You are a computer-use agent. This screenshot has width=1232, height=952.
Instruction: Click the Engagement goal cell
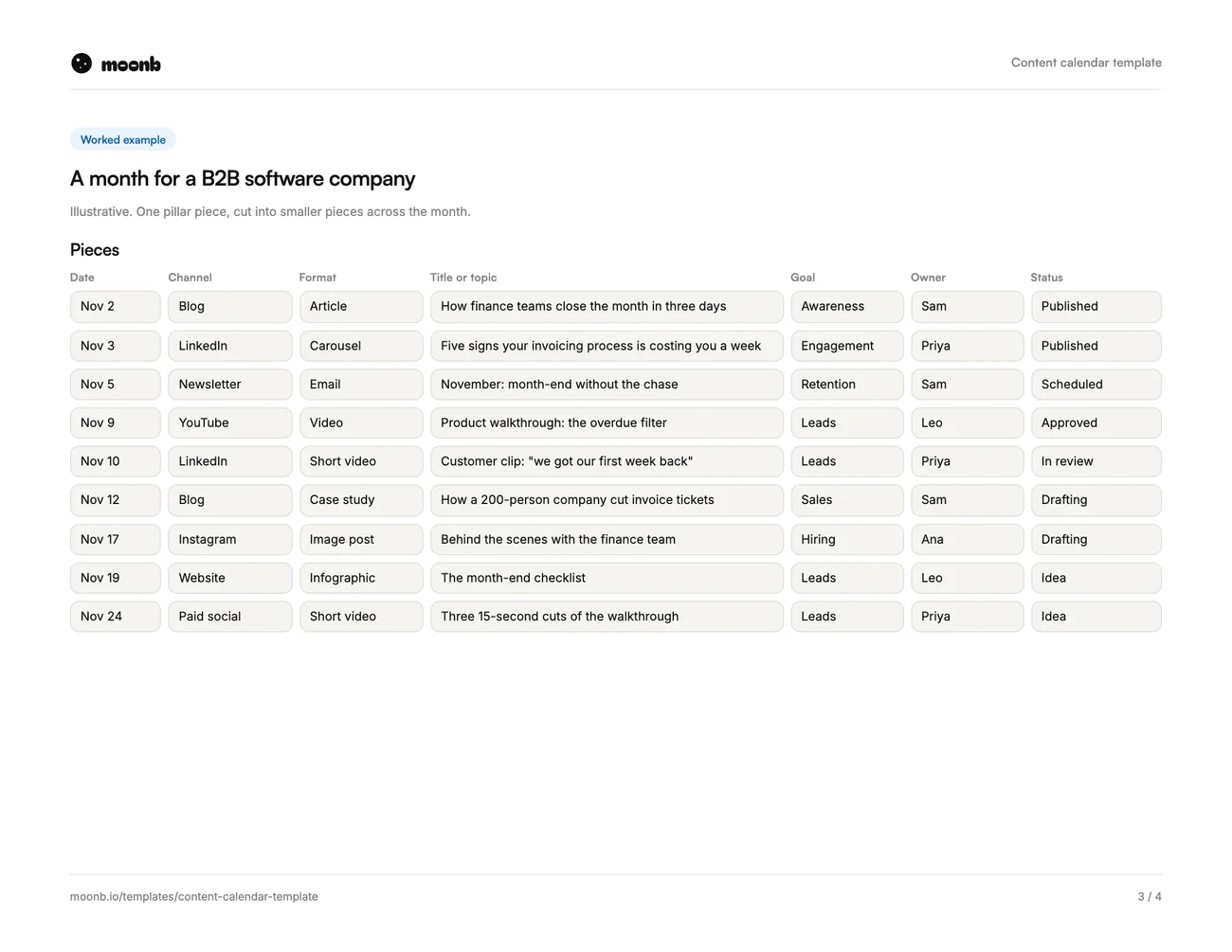(847, 346)
